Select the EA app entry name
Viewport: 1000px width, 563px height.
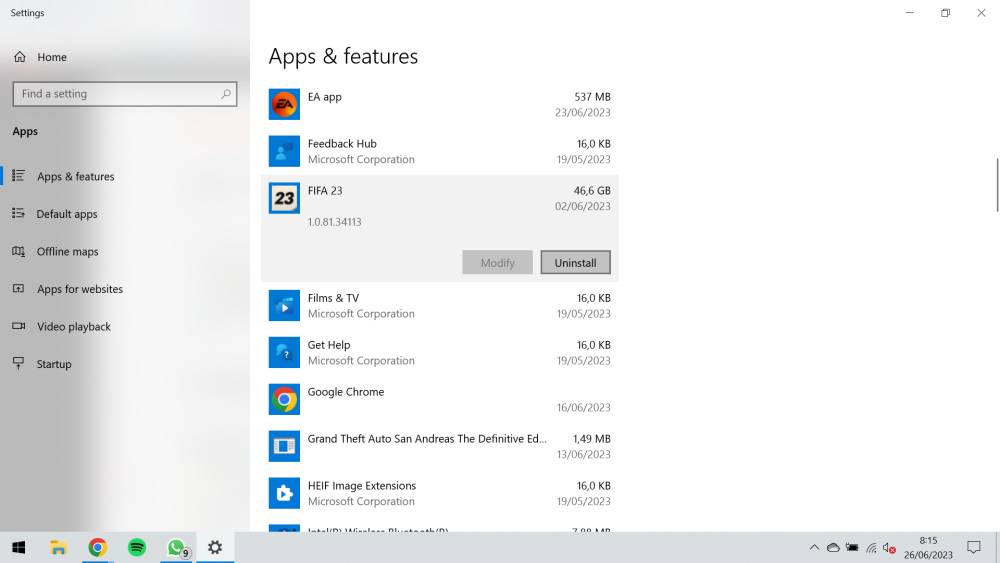pyautogui.click(x=325, y=97)
